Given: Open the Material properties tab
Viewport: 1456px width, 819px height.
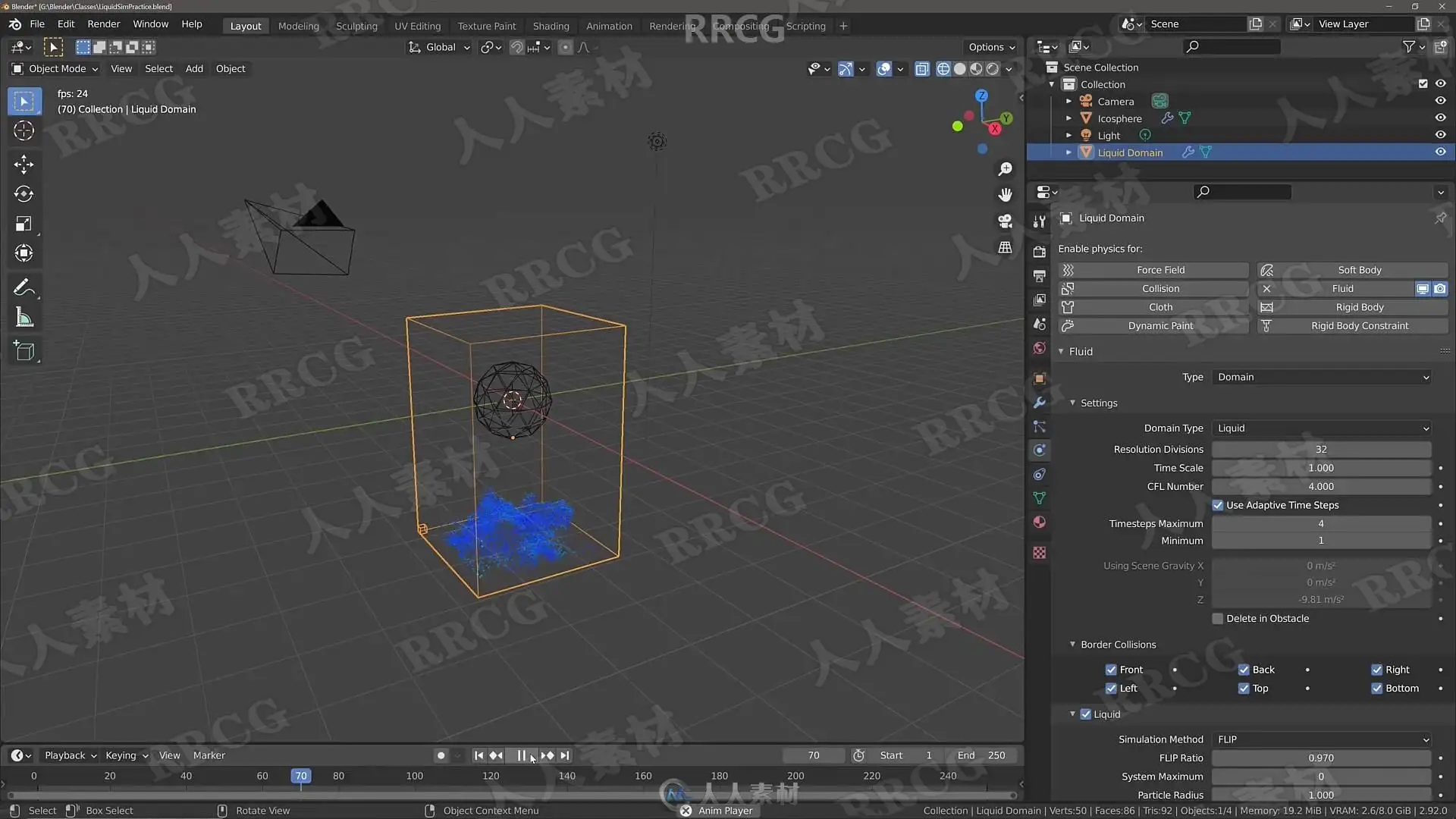Looking at the screenshot, I should coord(1040,522).
